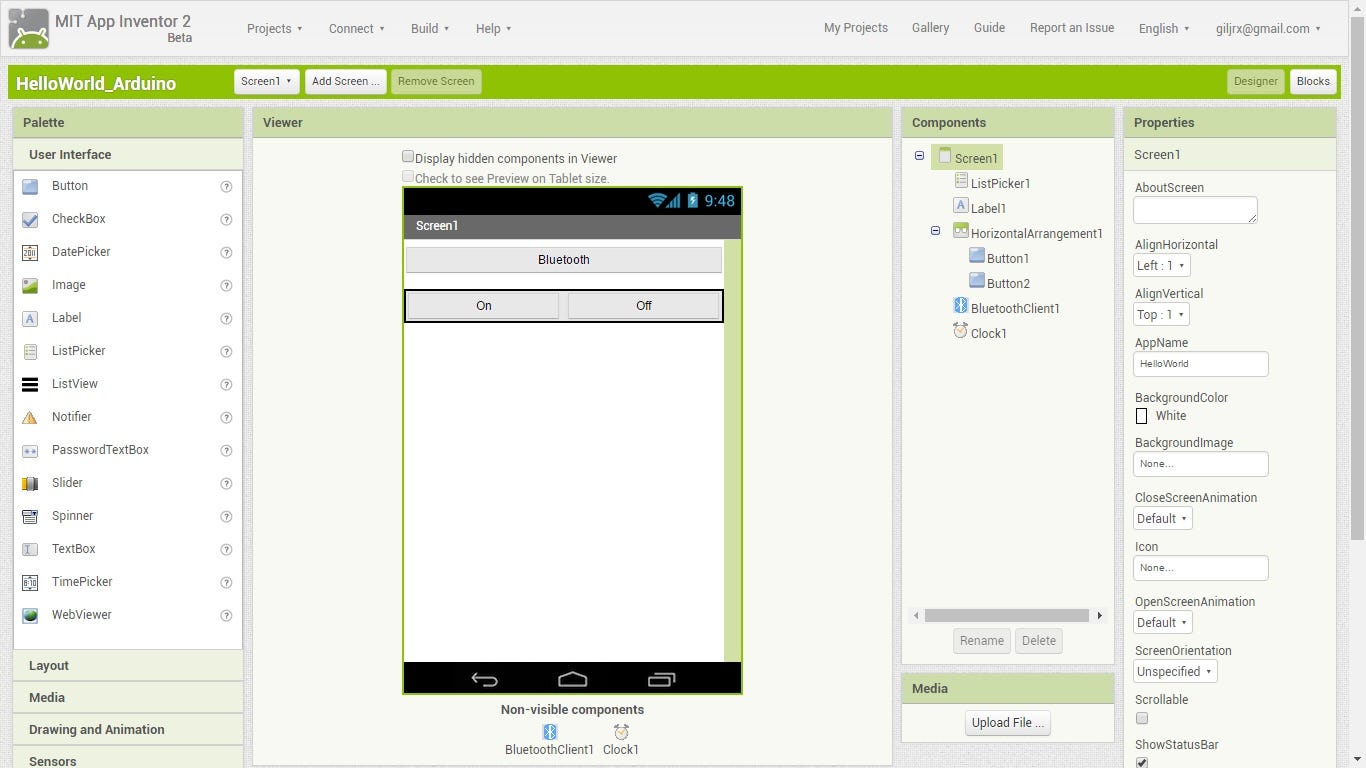Enable the Scrollable property checkbox

[1141, 717]
